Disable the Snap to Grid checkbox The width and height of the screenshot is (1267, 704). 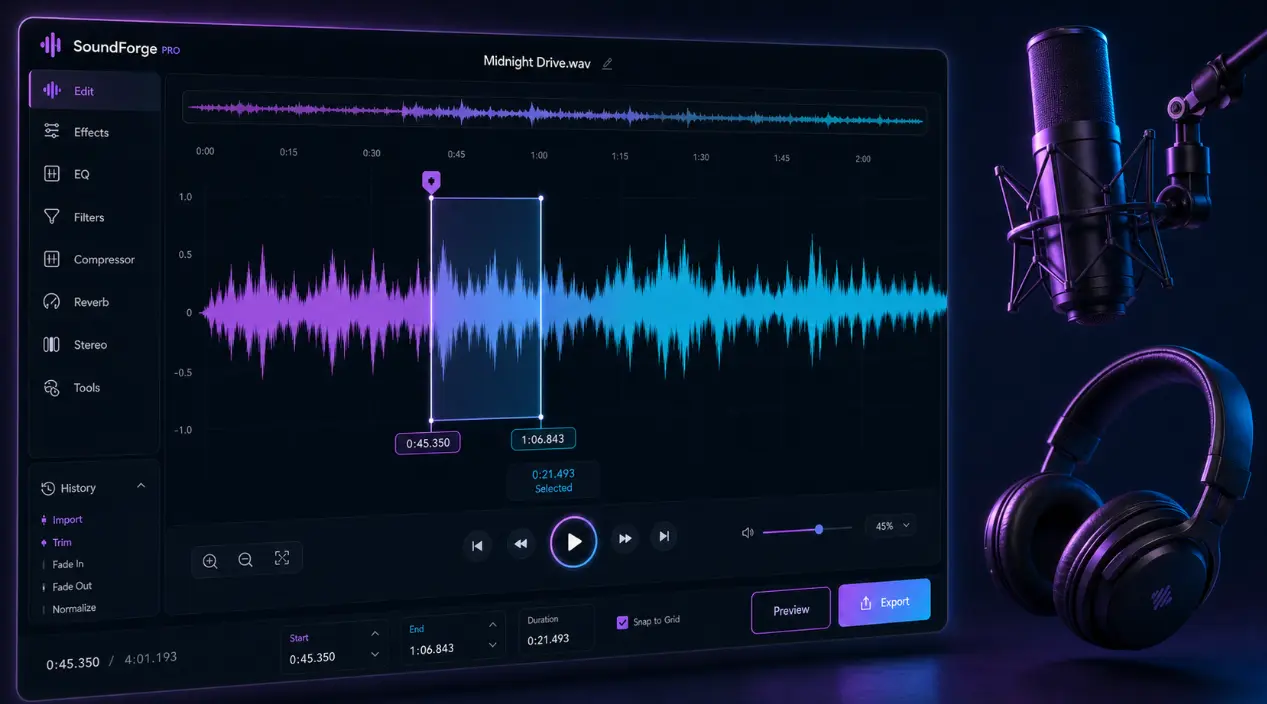(623, 621)
